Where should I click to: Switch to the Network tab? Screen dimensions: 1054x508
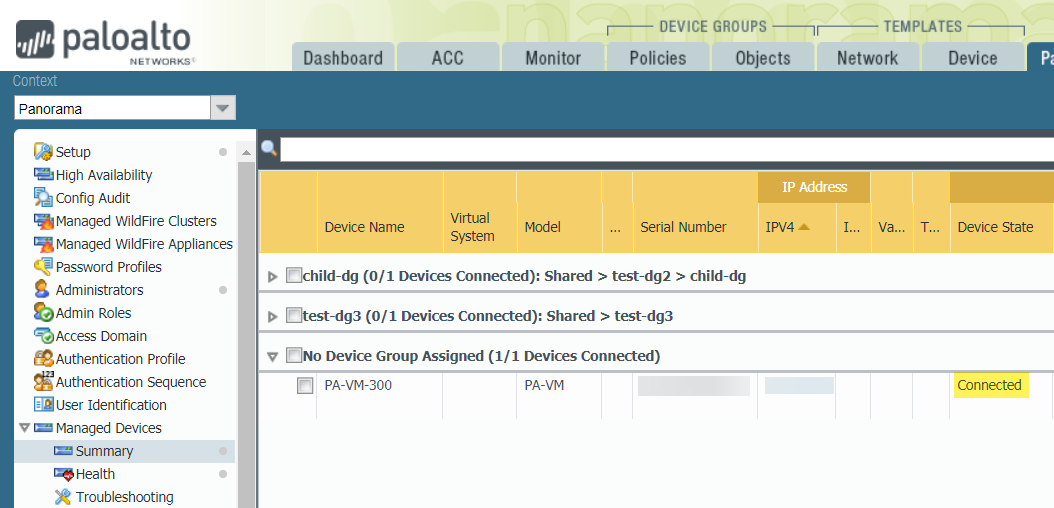(x=867, y=58)
